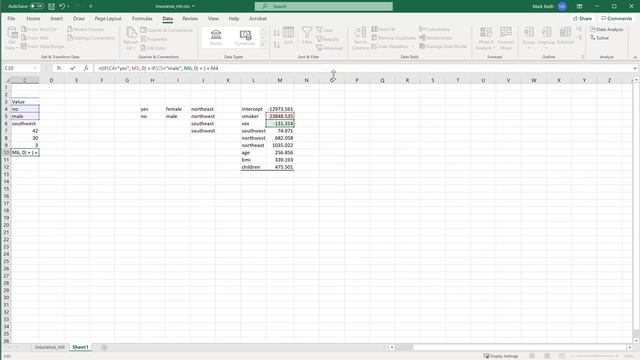Screen dimensions: 640x360
Task: Open the Acrobat tab
Action: coord(258,19)
